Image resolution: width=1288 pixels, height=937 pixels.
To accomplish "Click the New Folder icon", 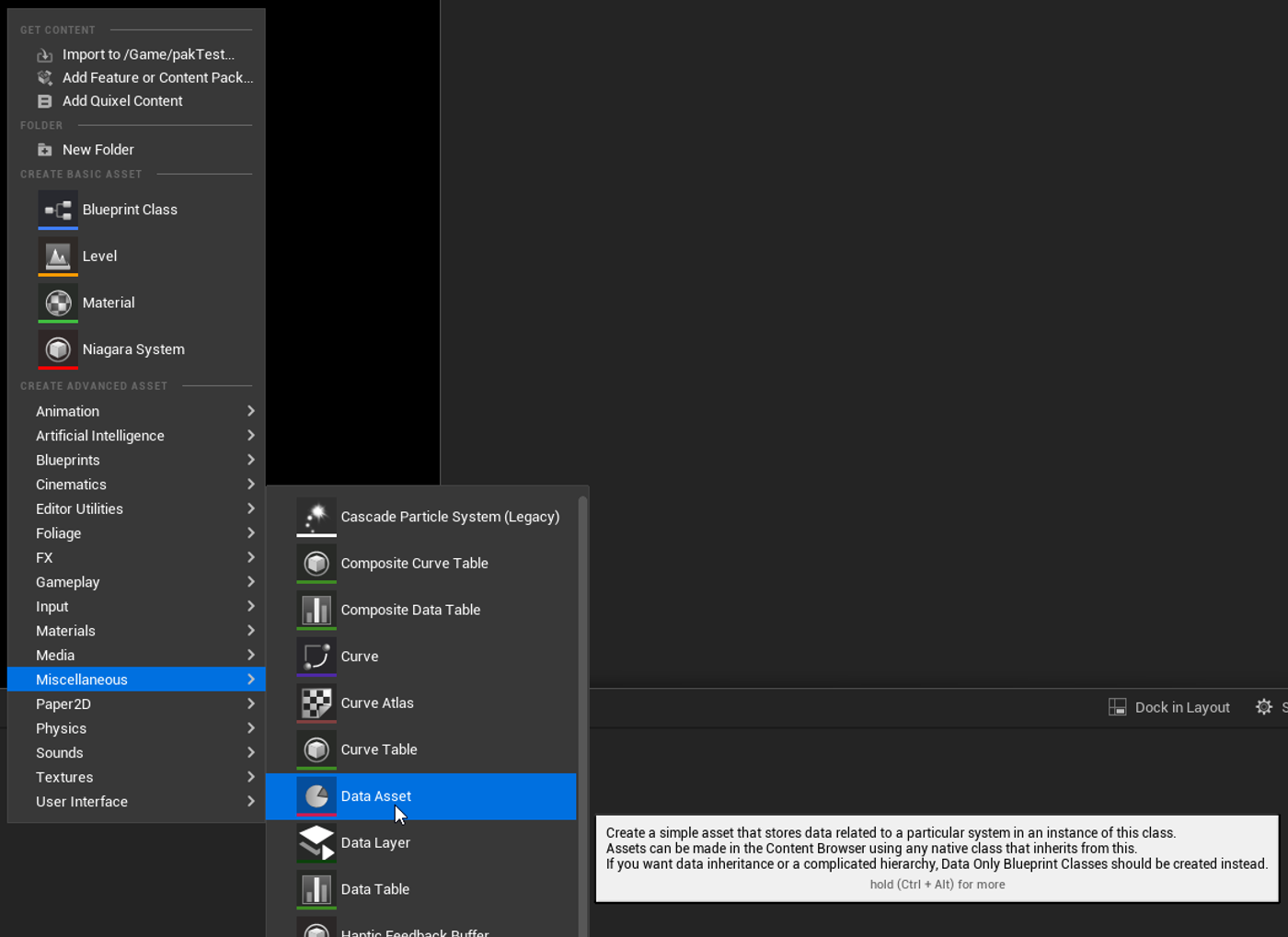I will point(44,150).
